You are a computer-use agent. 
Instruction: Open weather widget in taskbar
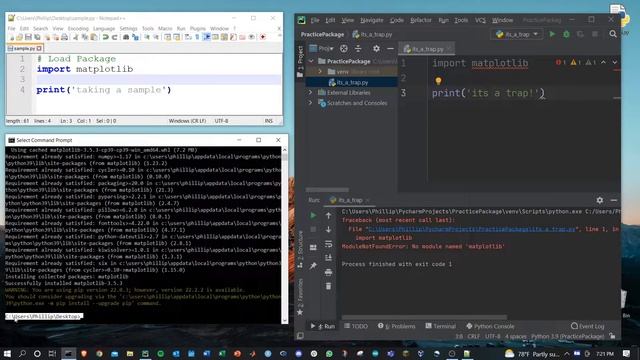click(532, 353)
